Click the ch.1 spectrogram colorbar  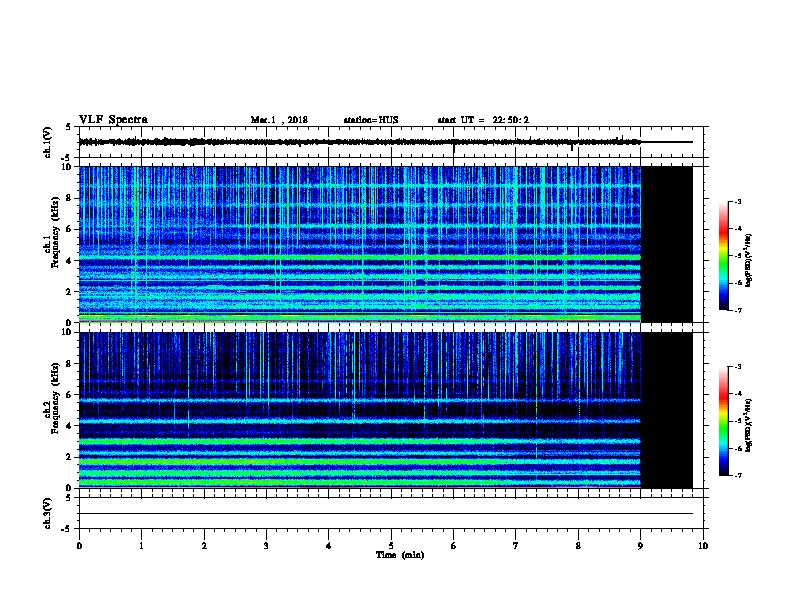click(723, 256)
